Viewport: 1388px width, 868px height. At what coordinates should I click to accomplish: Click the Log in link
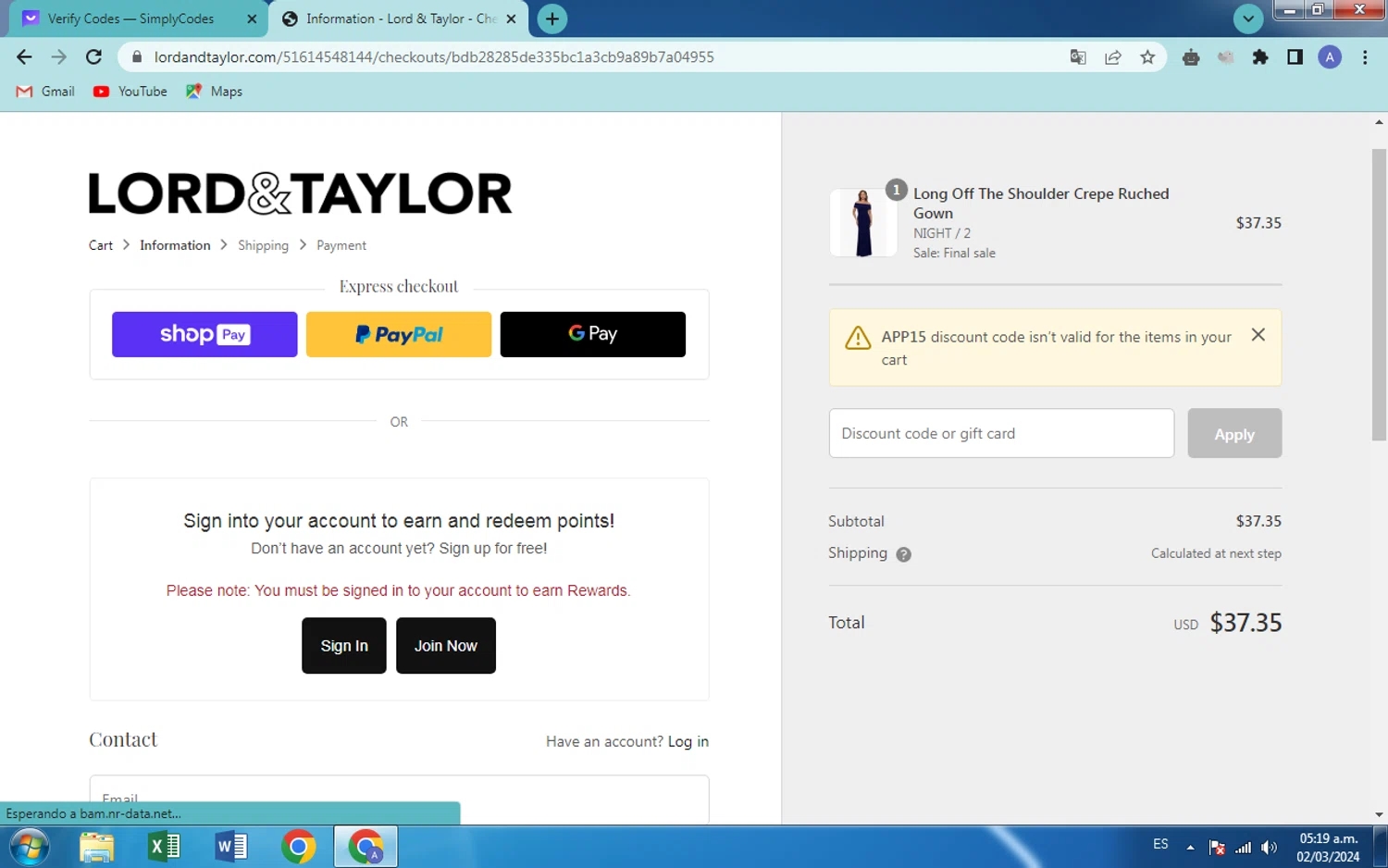click(x=688, y=741)
